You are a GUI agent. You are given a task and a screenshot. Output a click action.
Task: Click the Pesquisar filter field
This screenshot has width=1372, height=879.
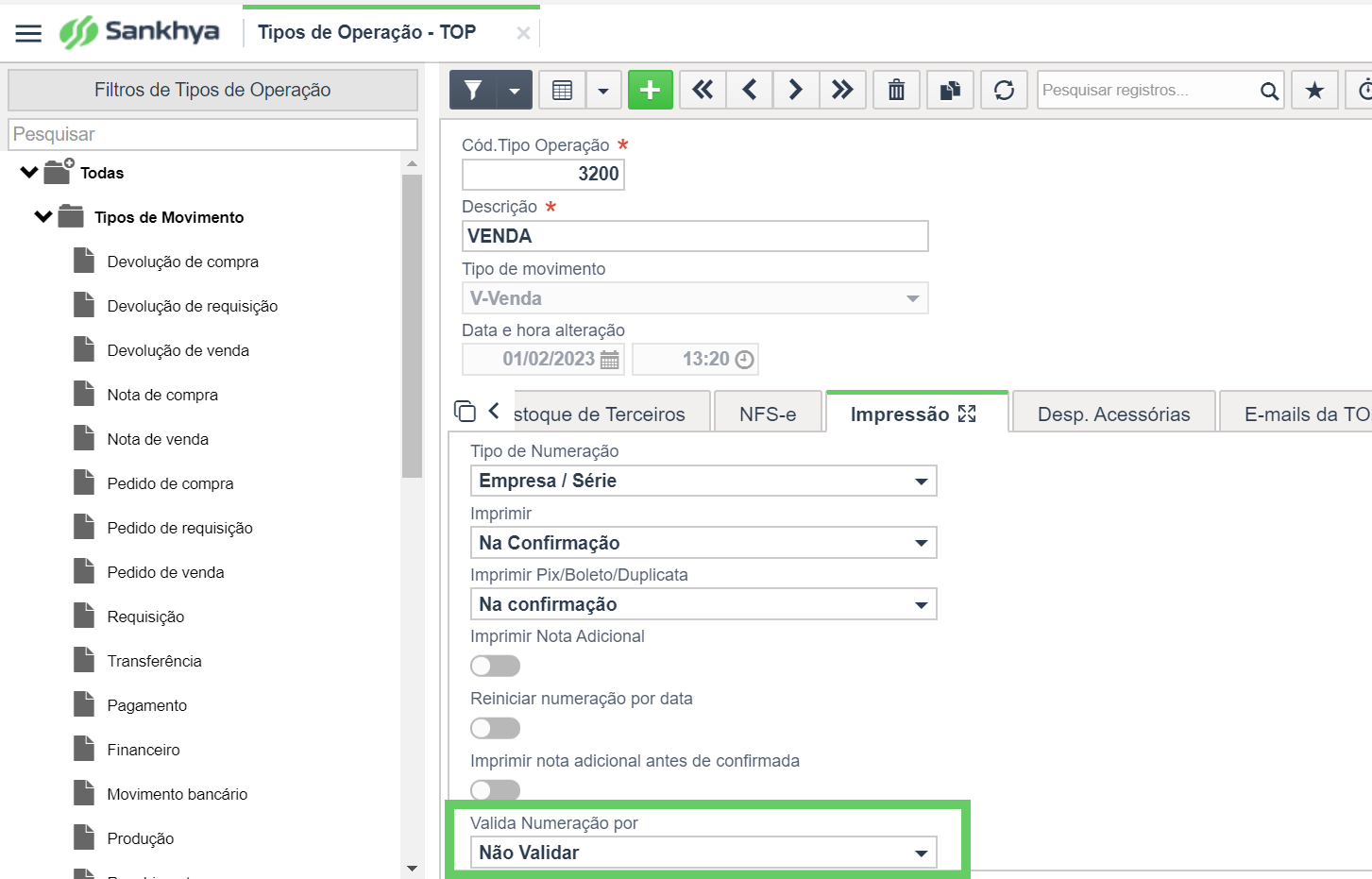212,134
